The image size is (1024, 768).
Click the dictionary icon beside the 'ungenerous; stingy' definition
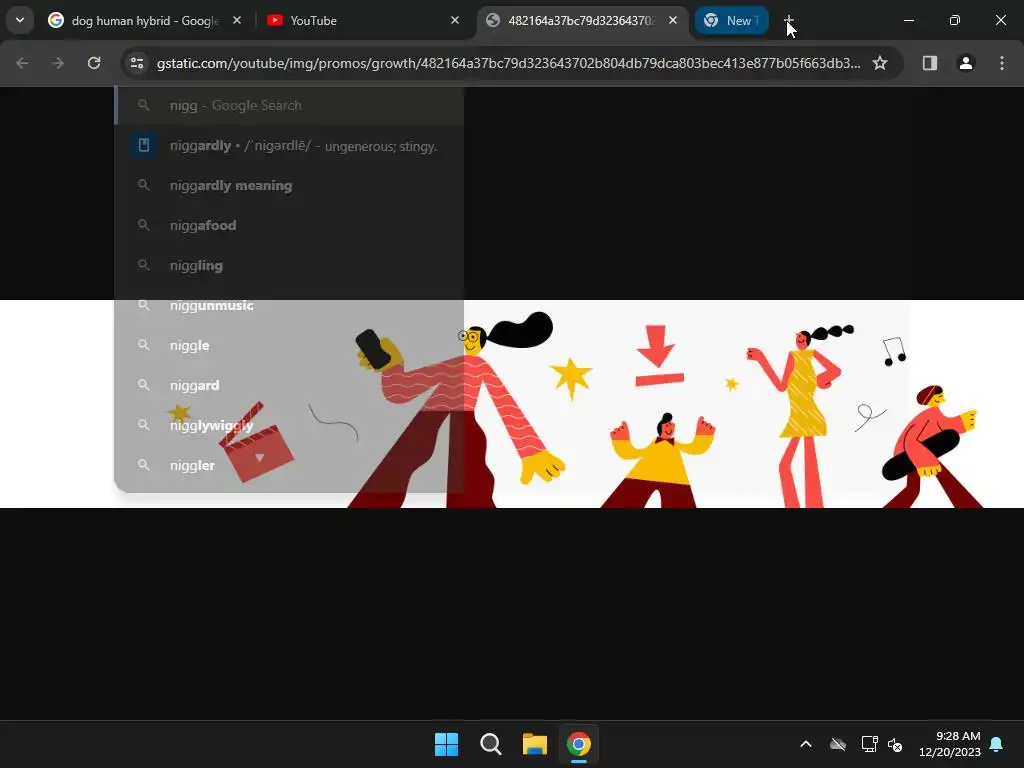tap(144, 145)
